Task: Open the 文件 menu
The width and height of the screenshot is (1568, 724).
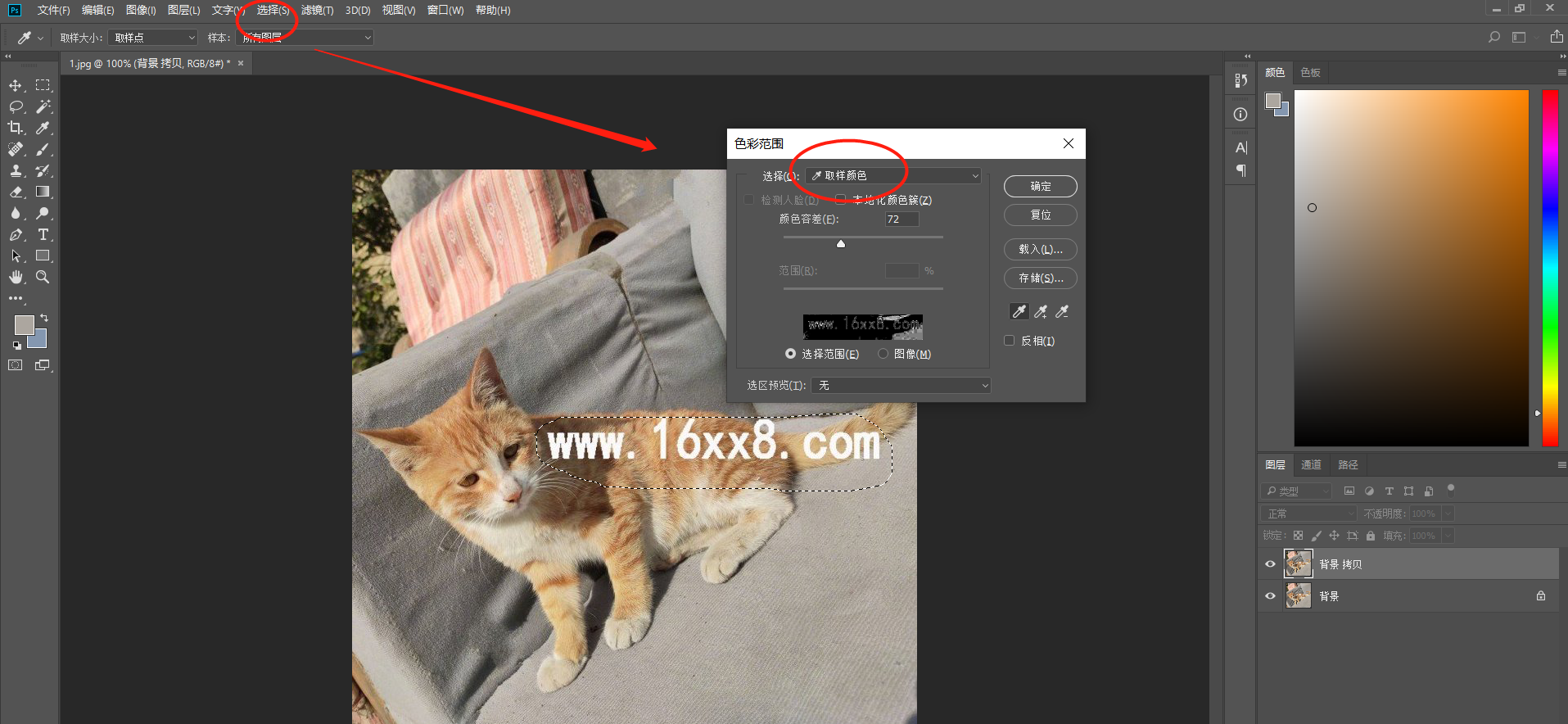Action: pyautogui.click(x=53, y=10)
